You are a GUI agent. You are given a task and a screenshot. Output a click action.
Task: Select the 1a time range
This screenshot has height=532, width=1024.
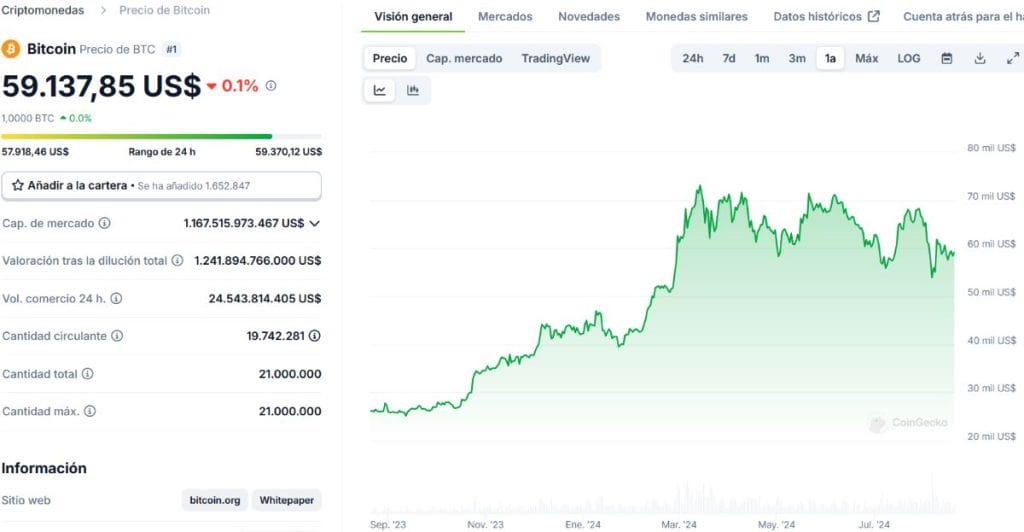coord(830,58)
